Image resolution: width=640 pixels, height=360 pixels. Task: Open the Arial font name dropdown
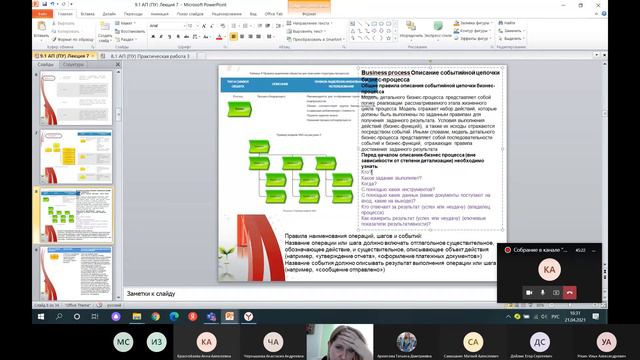pos(184,26)
